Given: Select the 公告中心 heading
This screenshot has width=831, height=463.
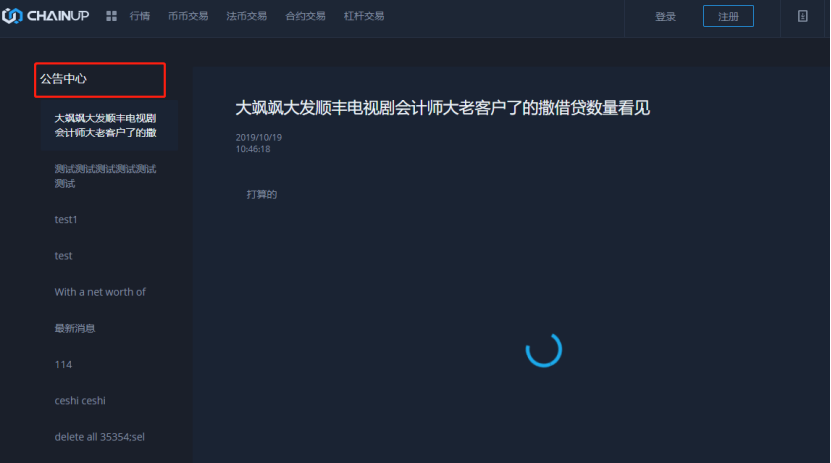Looking at the screenshot, I should tap(63, 79).
